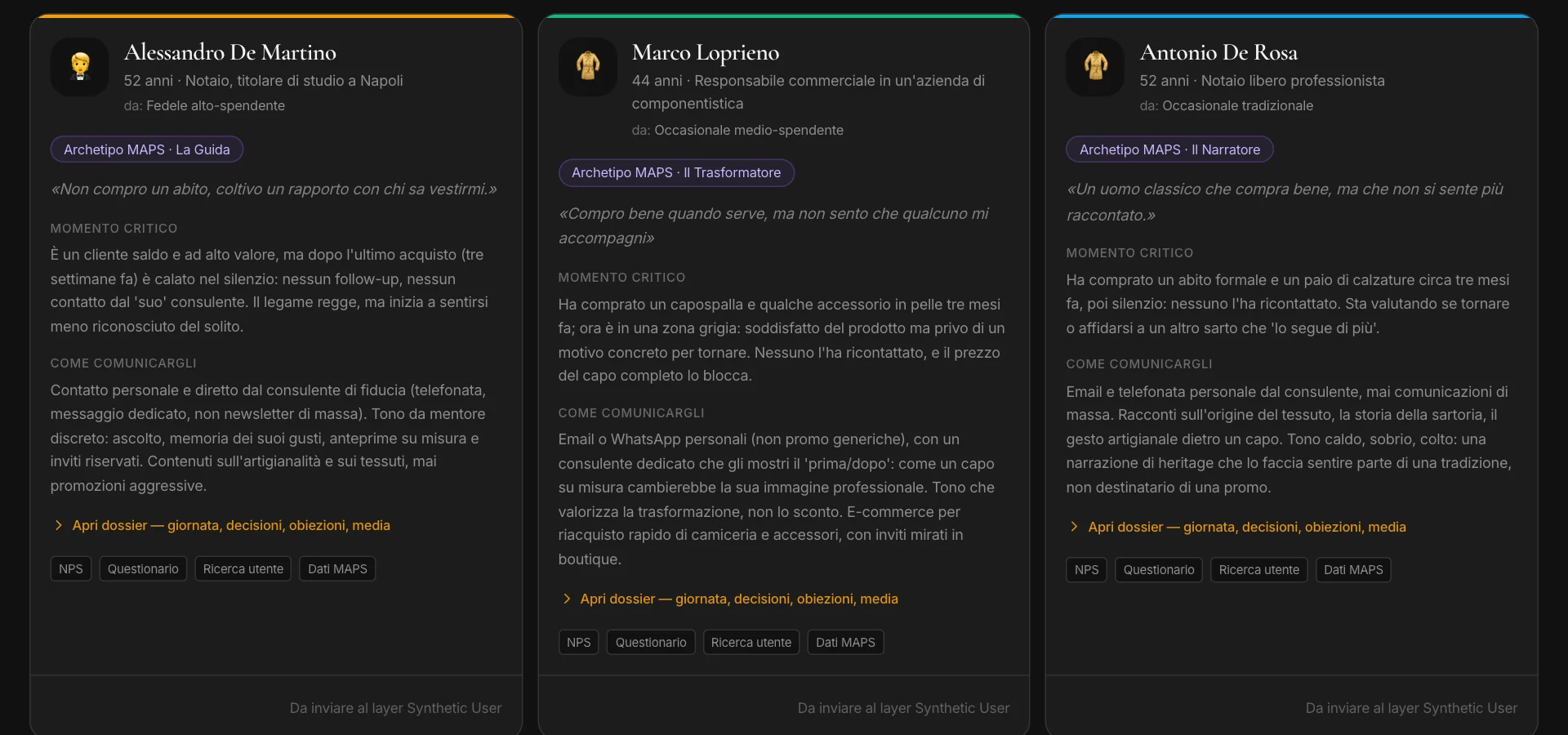This screenshot has width=1568, height=735.
Task: Click 'Notaio, titolare di studio a Napoli' subtitle
Action: (294, 81)
